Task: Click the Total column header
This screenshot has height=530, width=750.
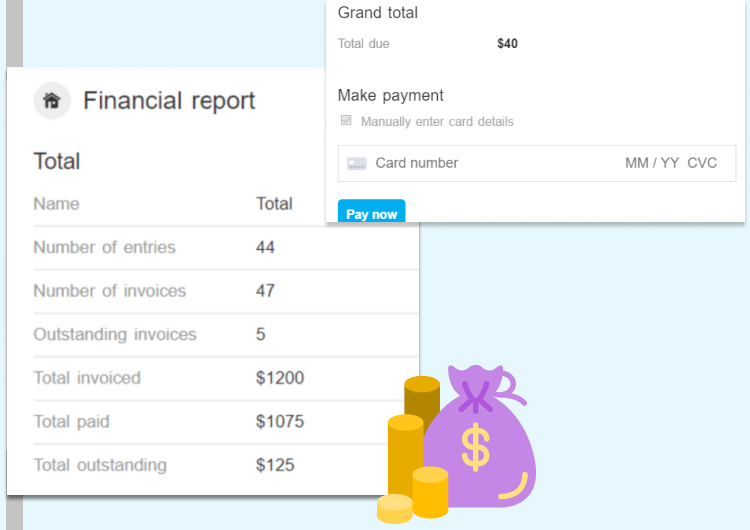Action: (x=274, y=204)
